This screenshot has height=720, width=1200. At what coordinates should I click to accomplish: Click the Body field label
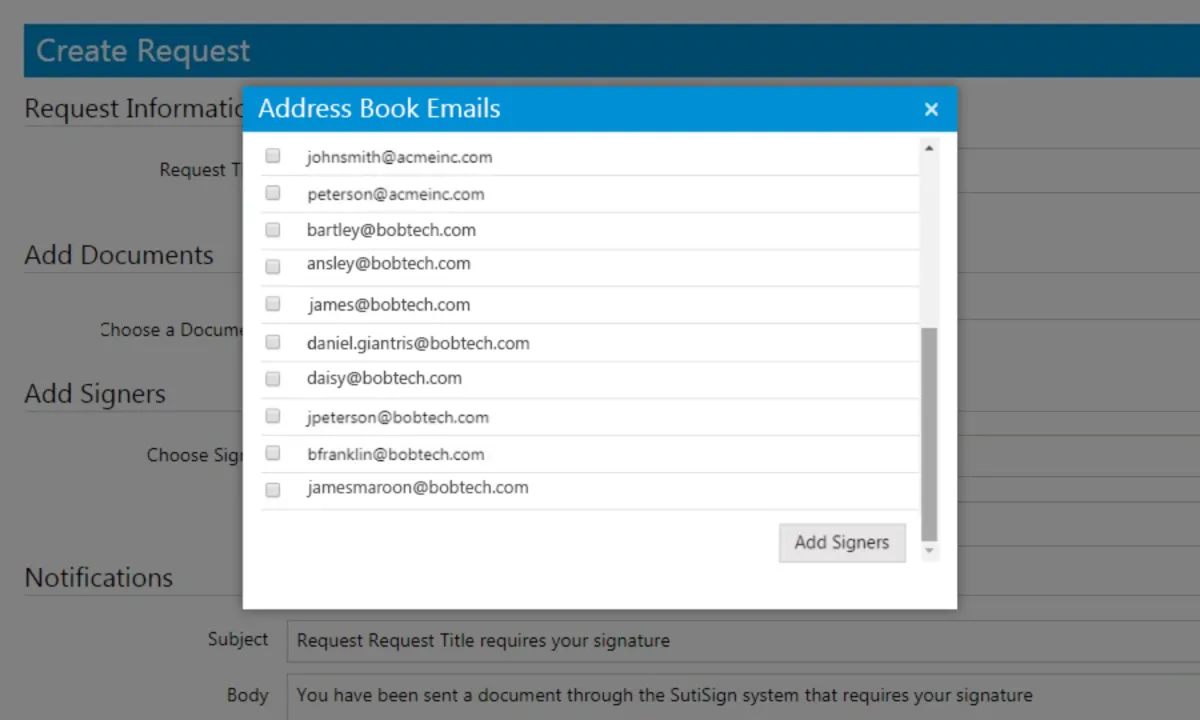pos(247,695)
